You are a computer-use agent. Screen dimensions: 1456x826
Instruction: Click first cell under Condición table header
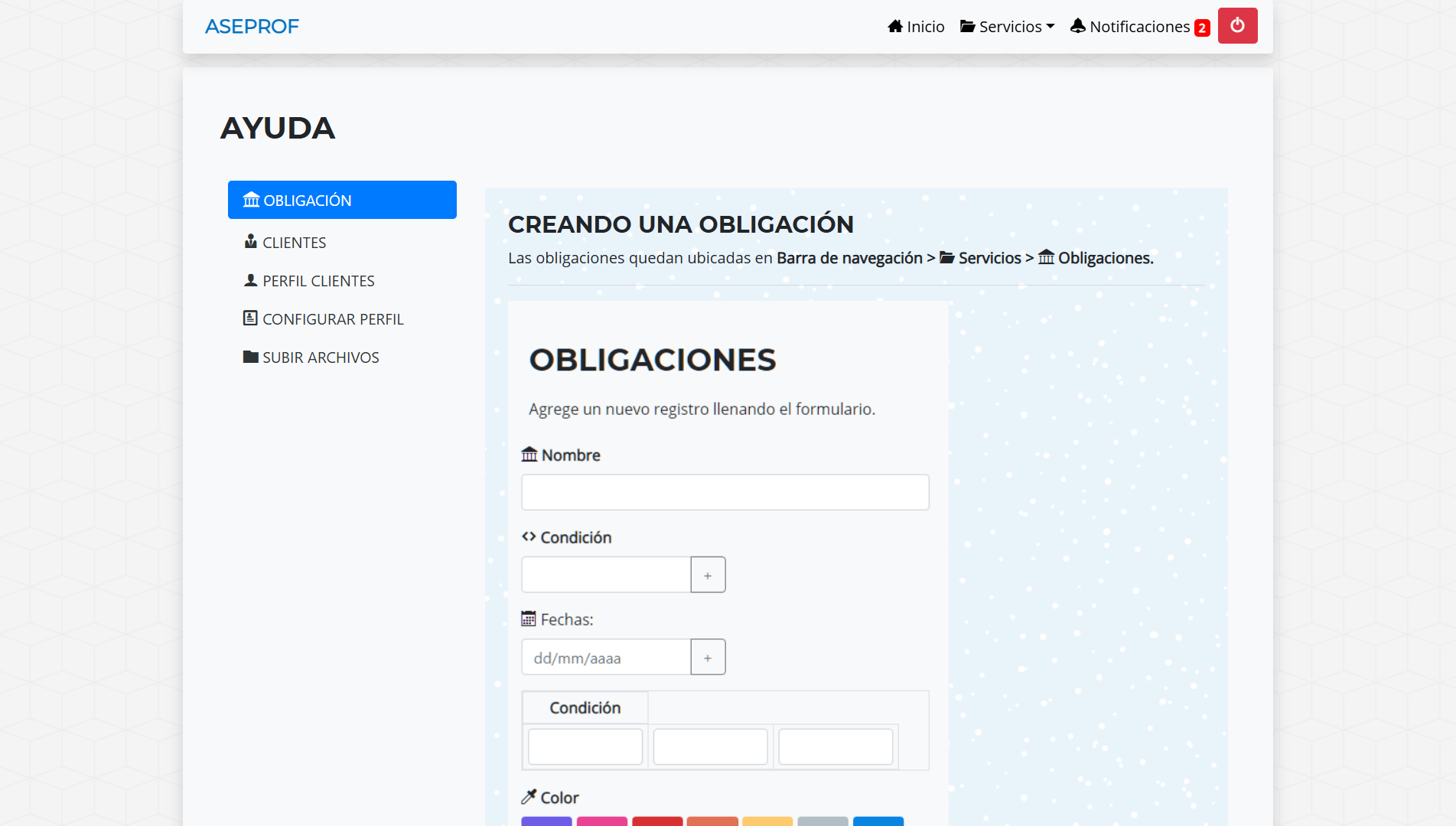(x=585, y=746)
